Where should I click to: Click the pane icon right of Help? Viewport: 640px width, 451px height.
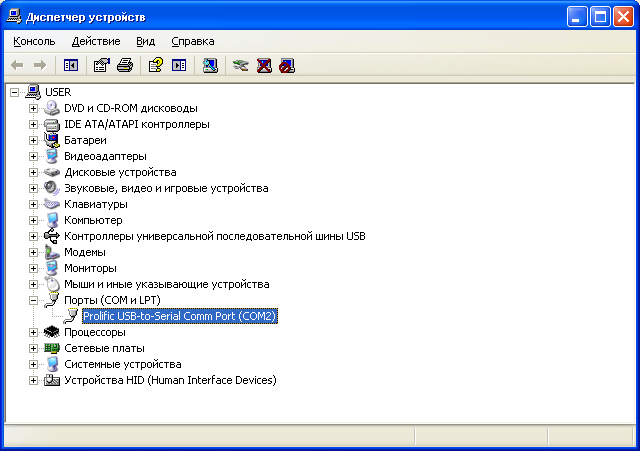click(179, 65)
